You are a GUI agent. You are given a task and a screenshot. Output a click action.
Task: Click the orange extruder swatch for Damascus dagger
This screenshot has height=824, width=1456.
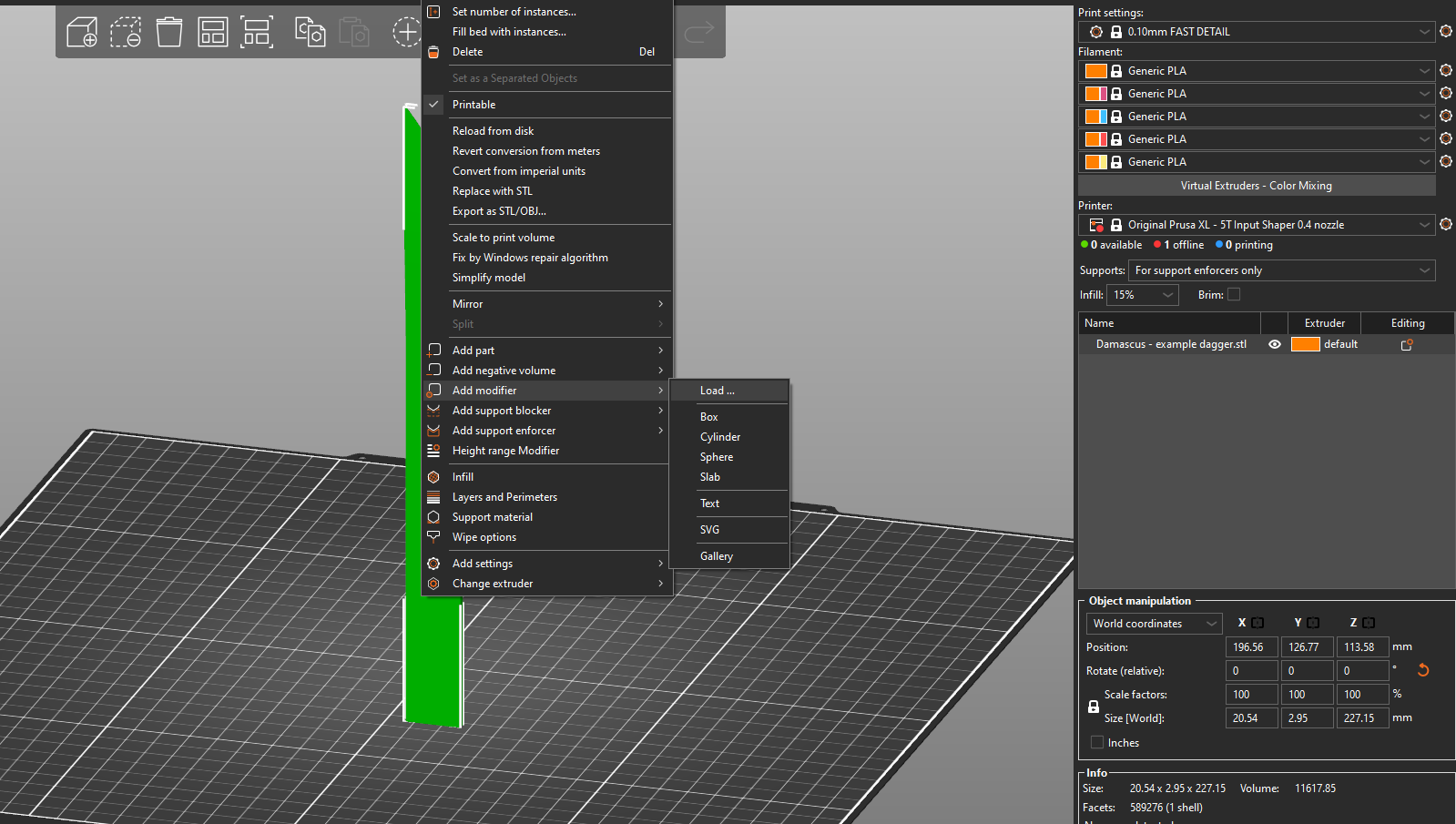[1306, 344]
